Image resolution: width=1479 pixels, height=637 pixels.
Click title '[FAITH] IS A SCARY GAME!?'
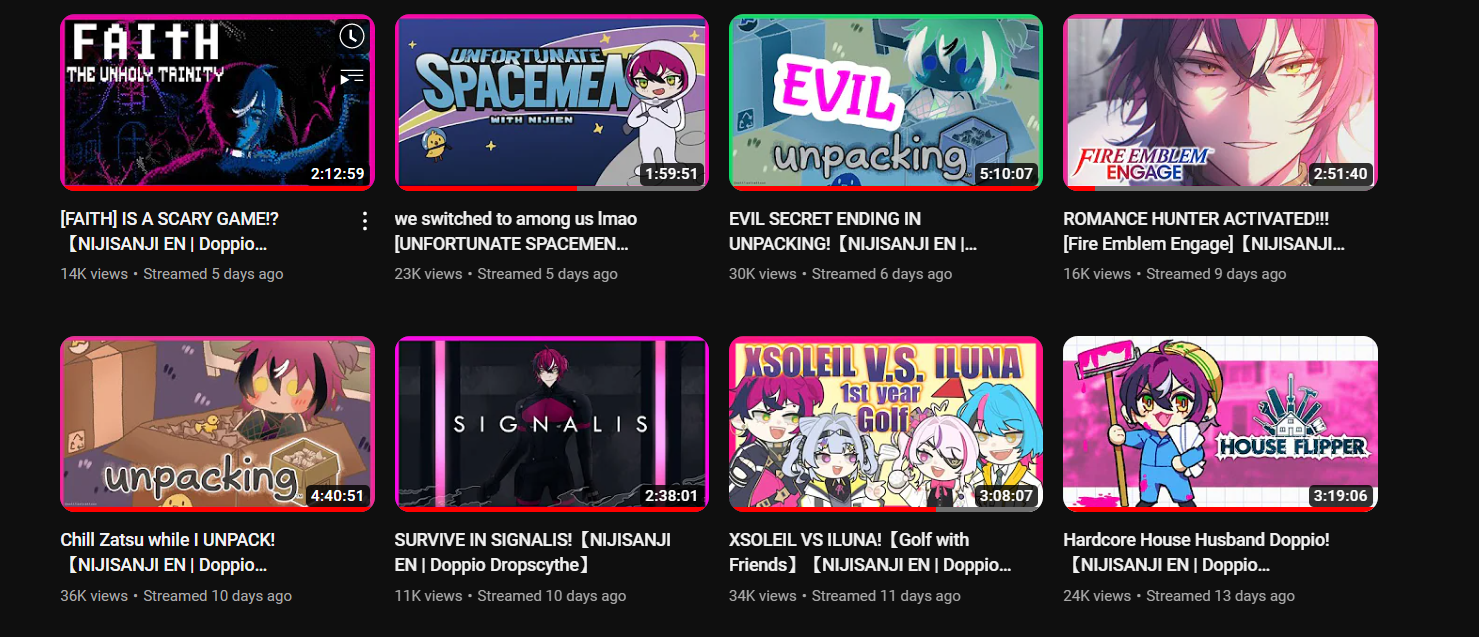(170, 219)
